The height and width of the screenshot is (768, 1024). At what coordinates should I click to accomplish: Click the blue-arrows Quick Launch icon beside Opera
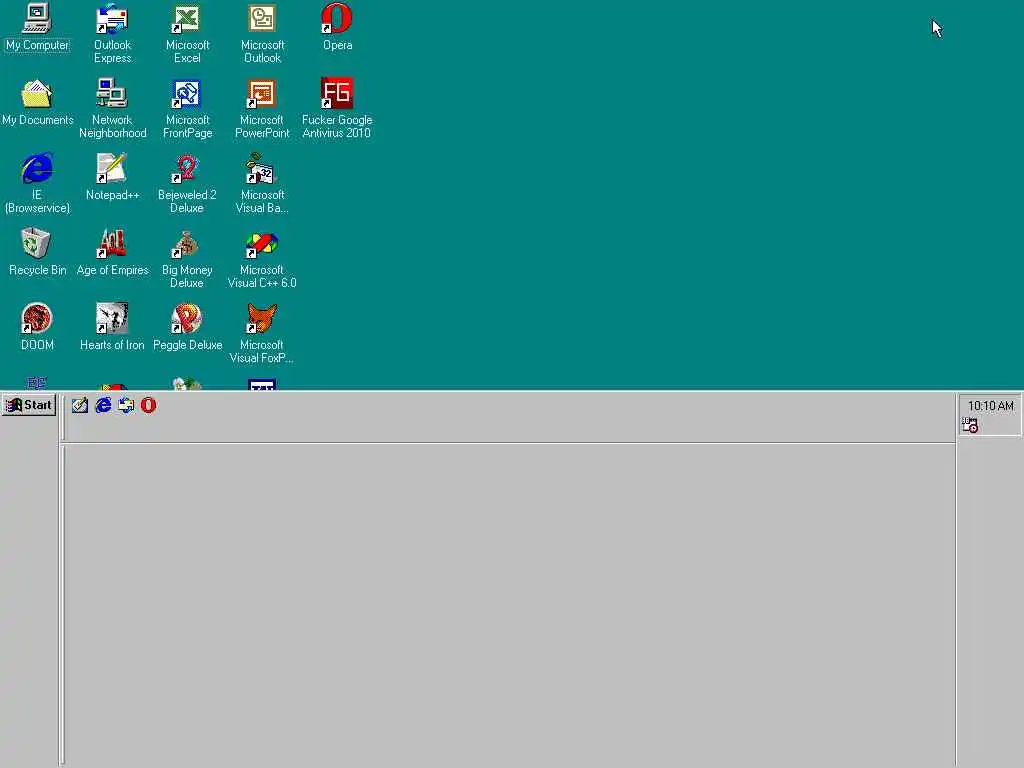(x=126, y=406)
